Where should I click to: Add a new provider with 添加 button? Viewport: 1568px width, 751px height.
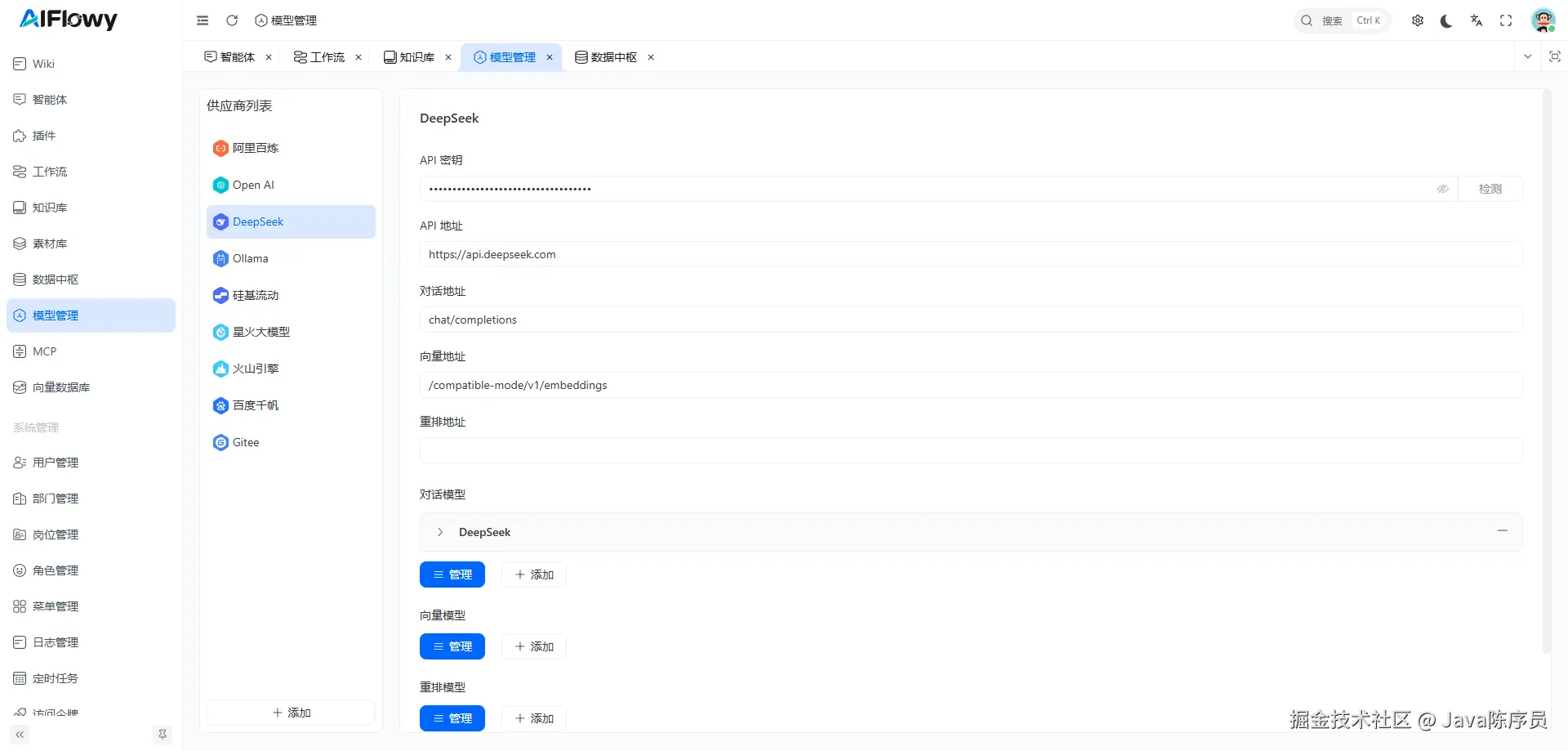(291, 713)
